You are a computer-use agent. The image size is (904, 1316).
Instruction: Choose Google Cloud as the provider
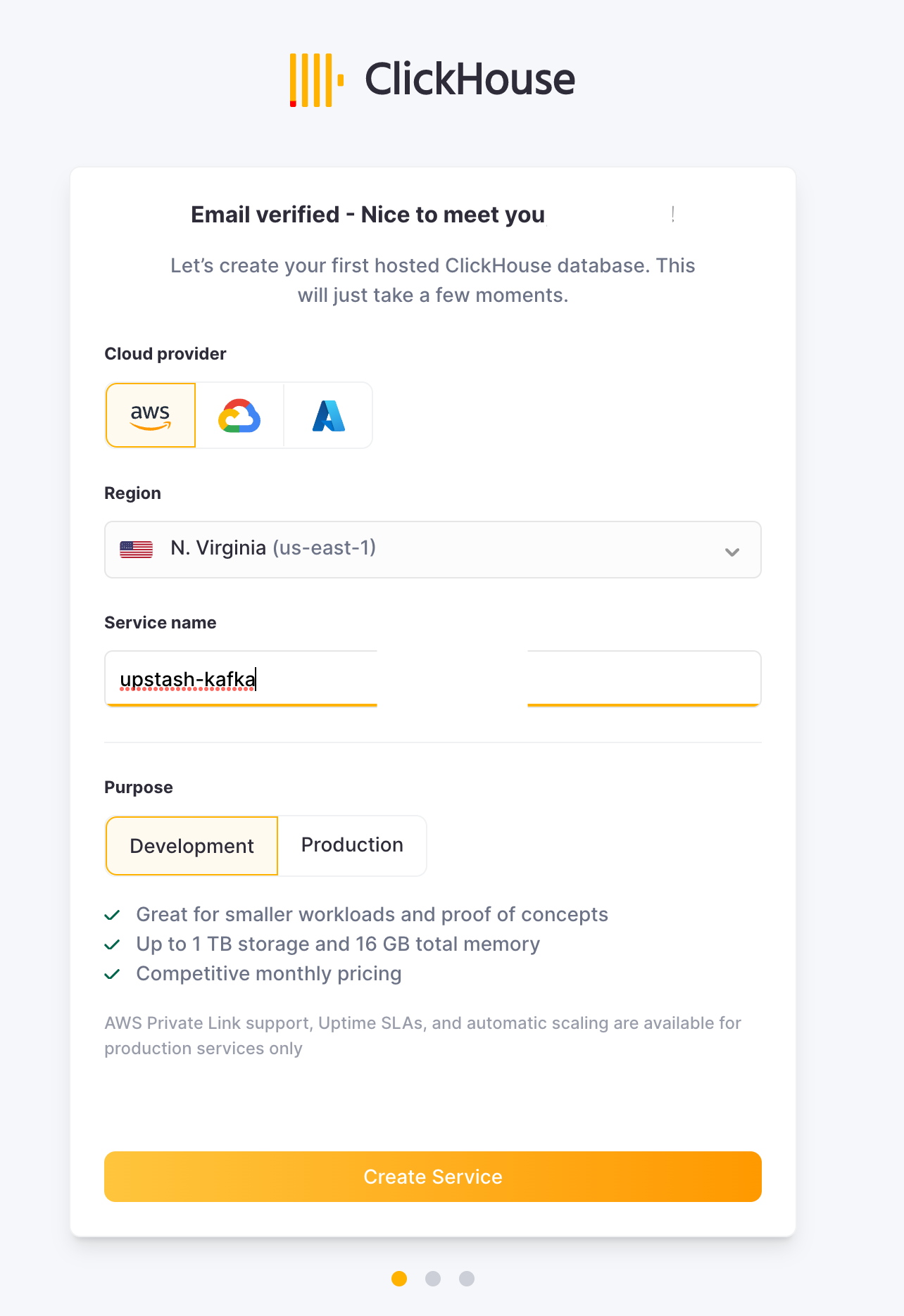239,415
